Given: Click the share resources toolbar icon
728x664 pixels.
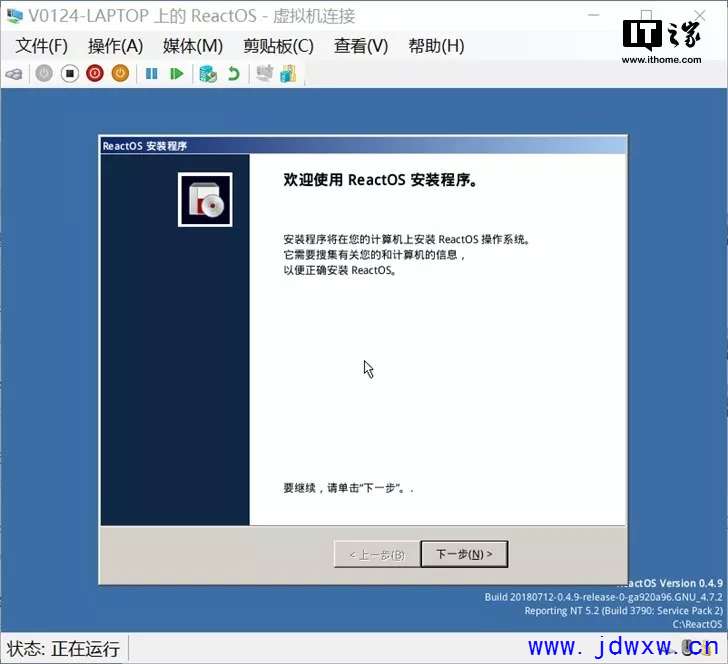Looking at the screenshot, I should [288, 74].
